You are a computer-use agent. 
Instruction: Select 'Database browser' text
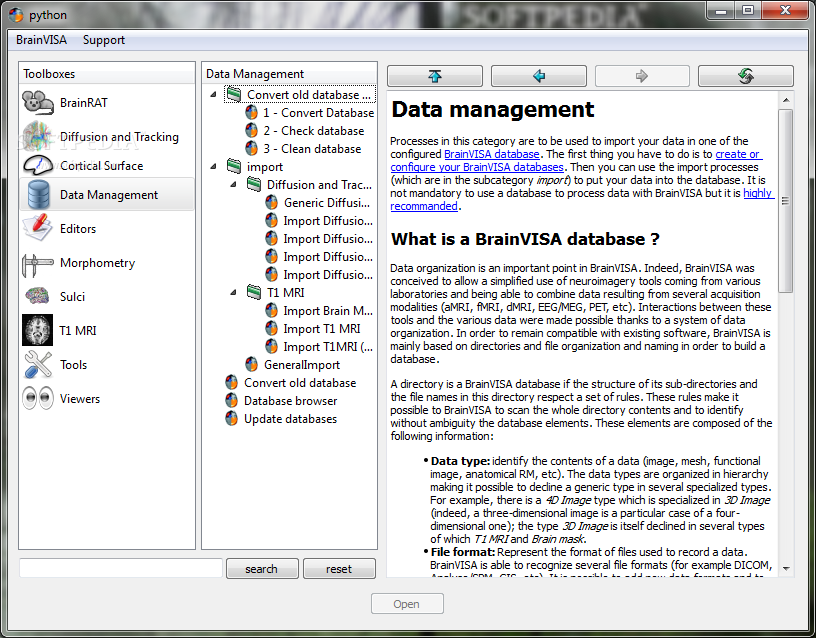[290, 401]
